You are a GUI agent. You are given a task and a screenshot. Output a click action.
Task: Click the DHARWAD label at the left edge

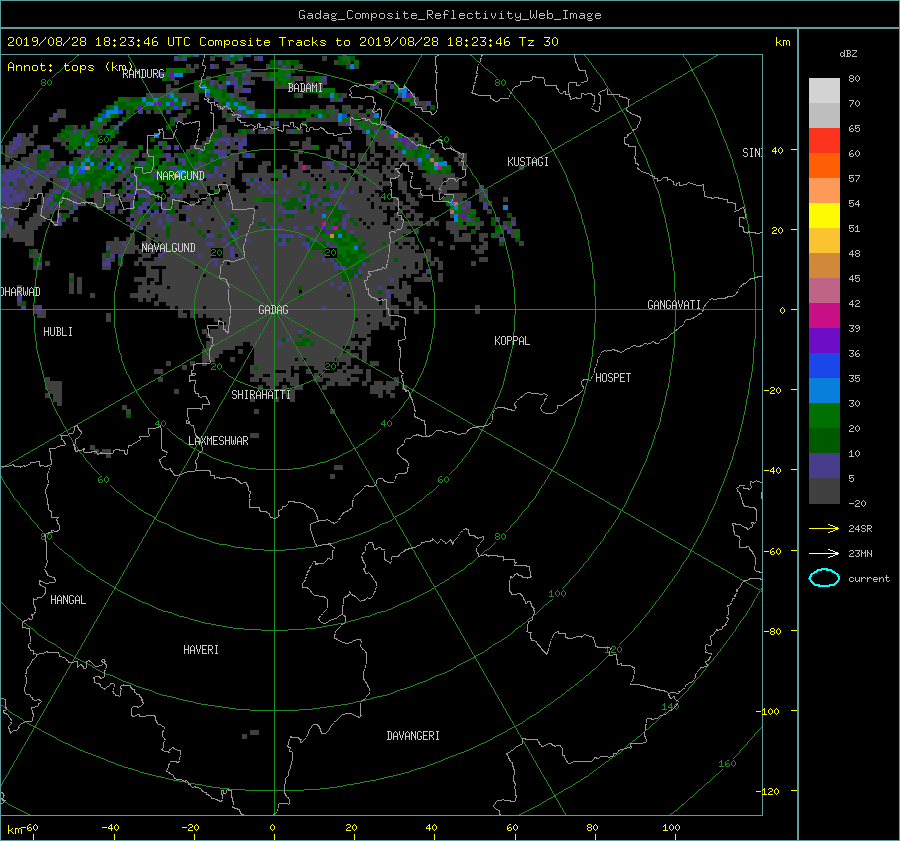coord(21,292)
